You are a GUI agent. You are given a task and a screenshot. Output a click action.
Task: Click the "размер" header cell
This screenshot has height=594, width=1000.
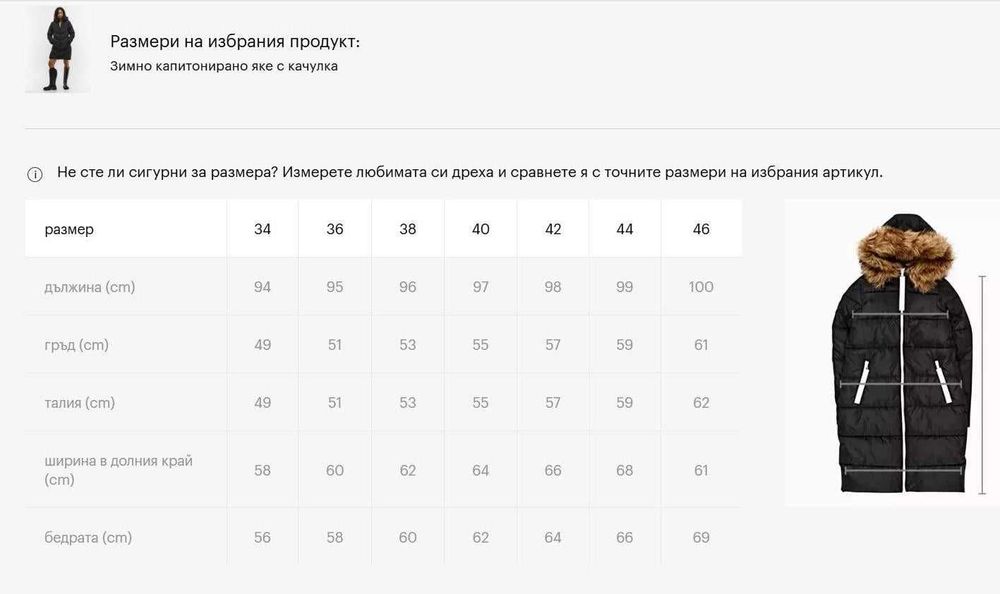click(x=69, y=229)
